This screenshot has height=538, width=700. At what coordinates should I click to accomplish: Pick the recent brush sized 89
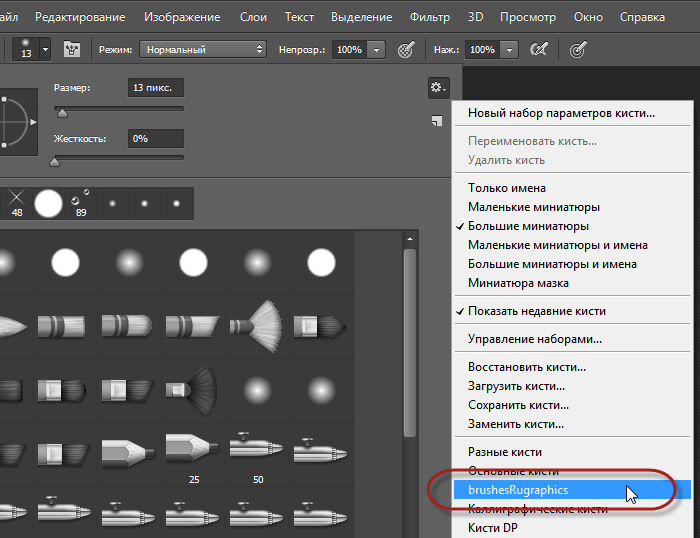(80, 203)
